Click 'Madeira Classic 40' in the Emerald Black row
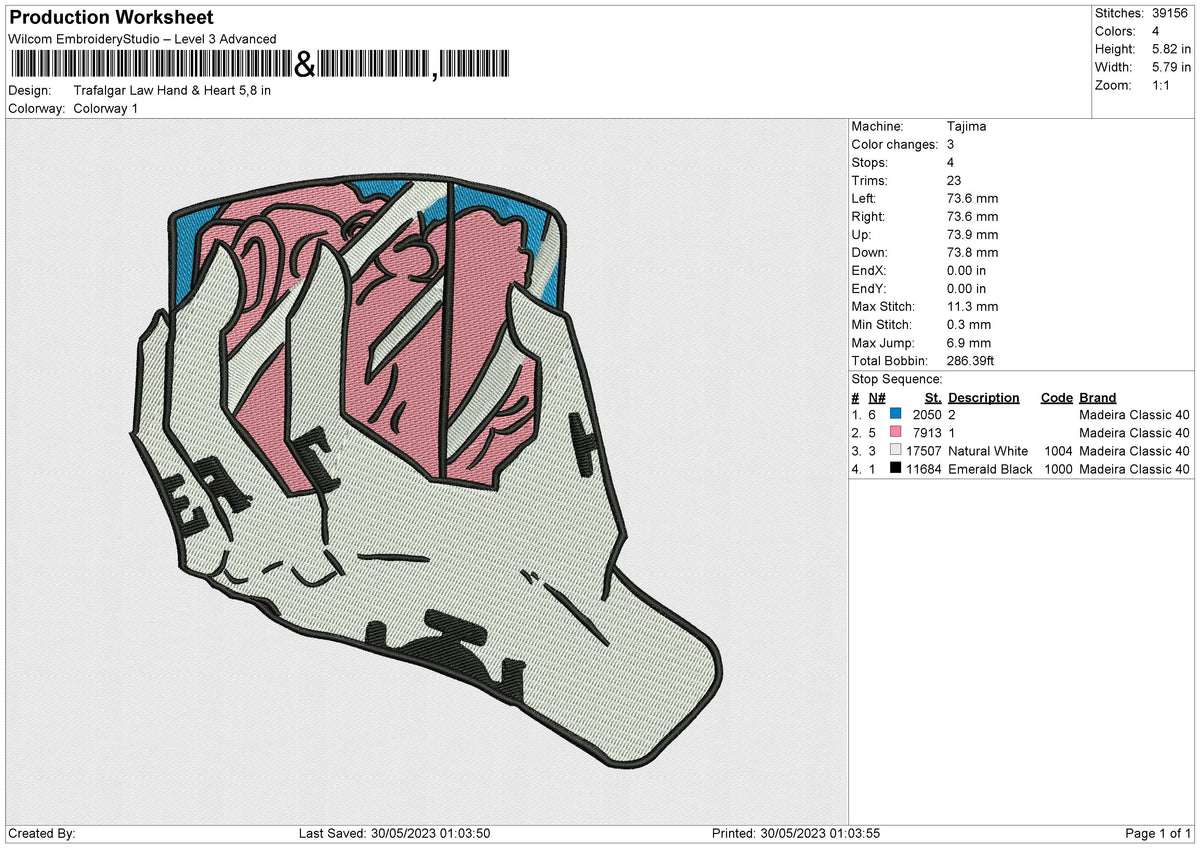 coord(1135,469)
